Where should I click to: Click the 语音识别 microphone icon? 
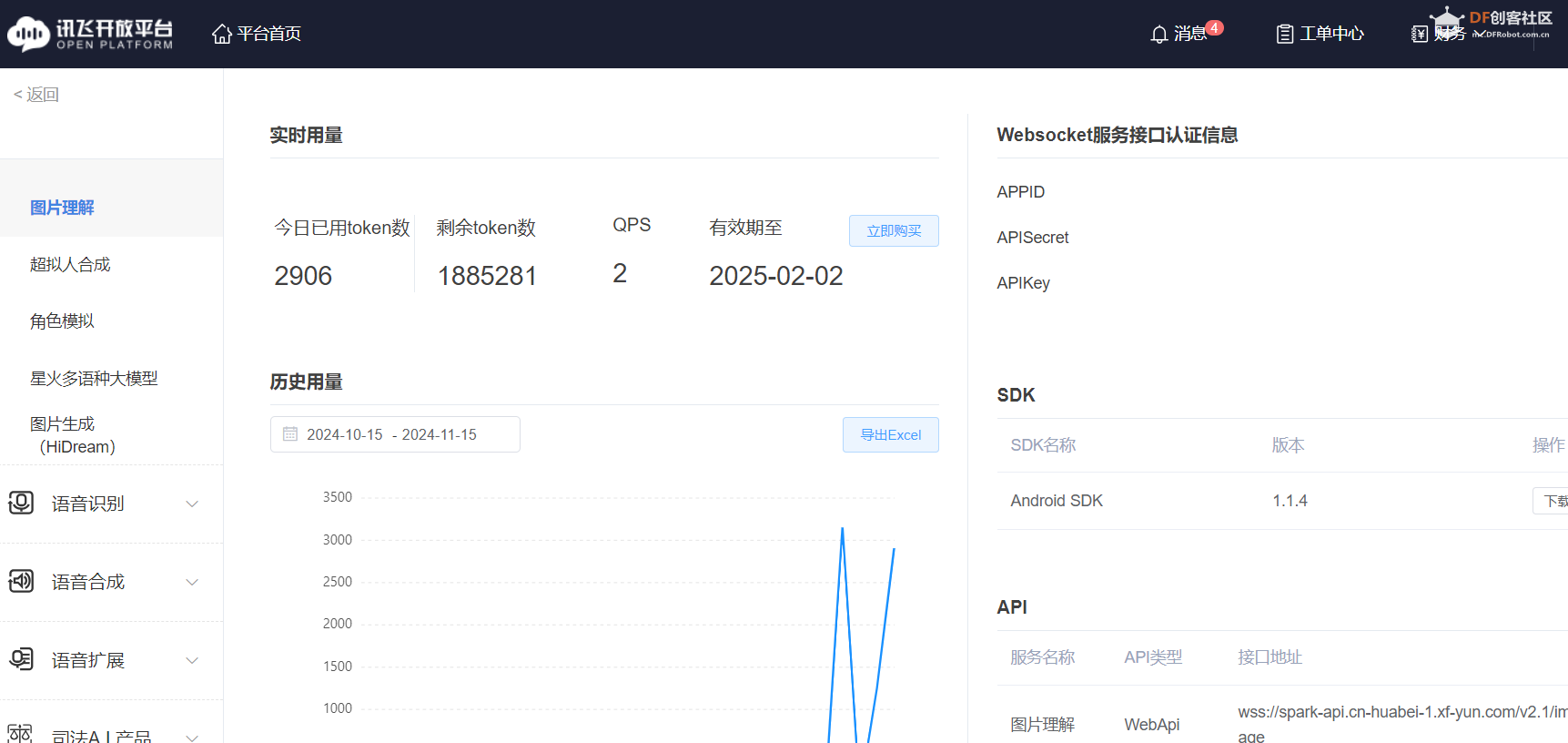21,503
